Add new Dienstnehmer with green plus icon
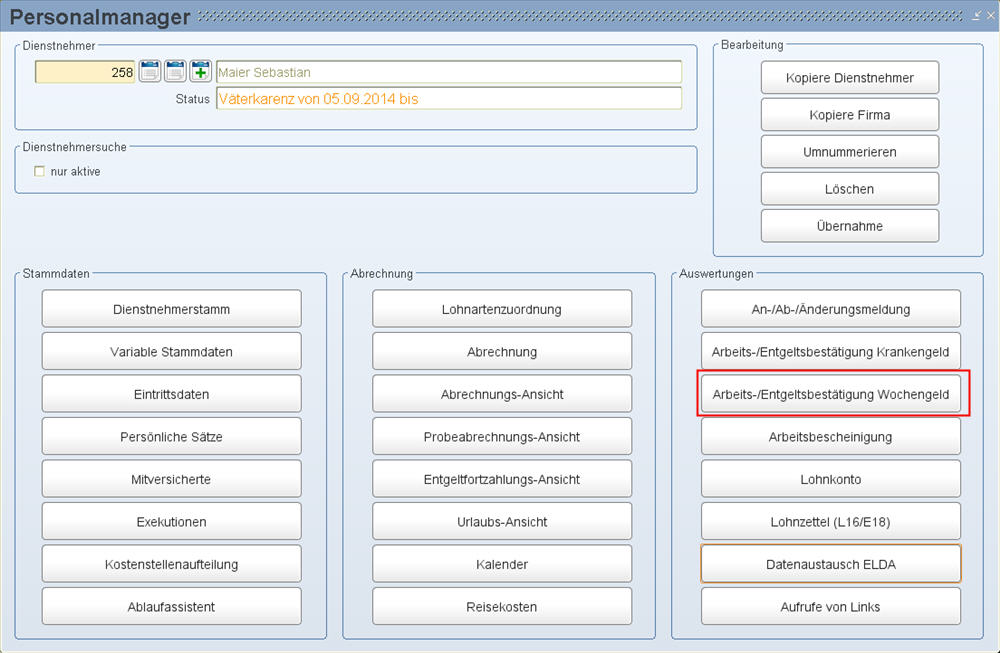This screenshot has width=1000, height=653. point(201,71)
